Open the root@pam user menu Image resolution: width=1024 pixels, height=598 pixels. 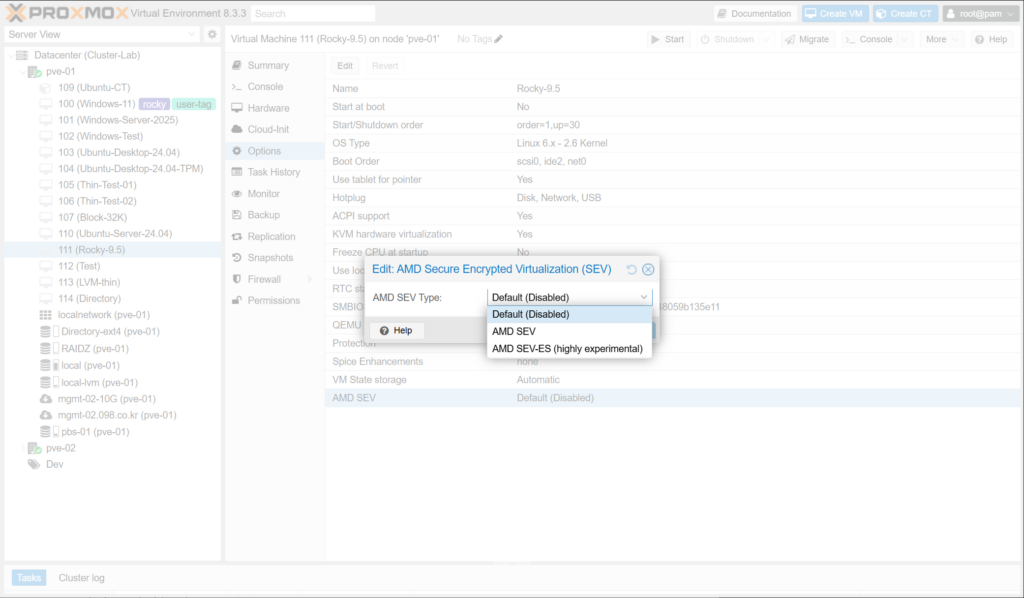click(979, 14)
